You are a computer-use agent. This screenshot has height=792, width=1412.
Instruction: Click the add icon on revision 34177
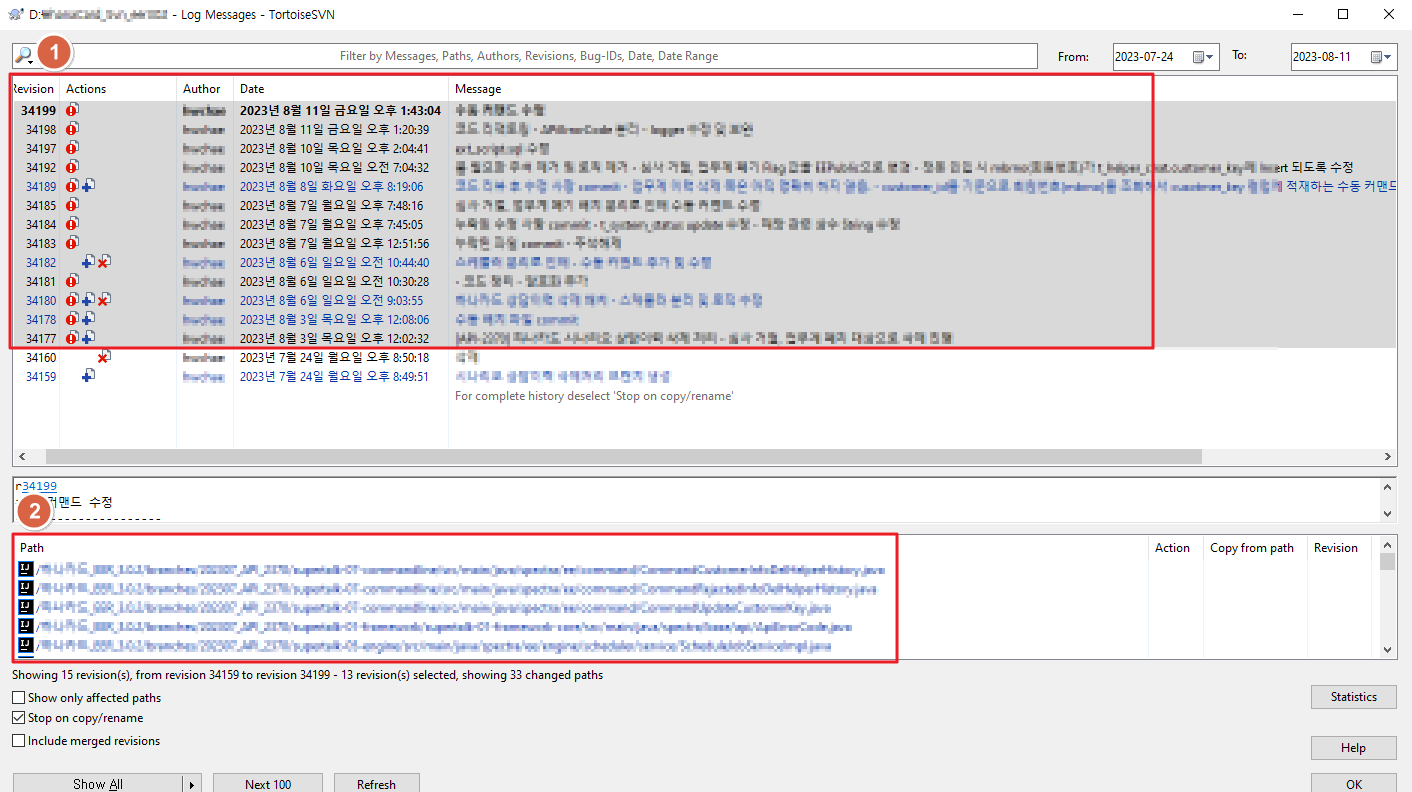tap(87, 337)
